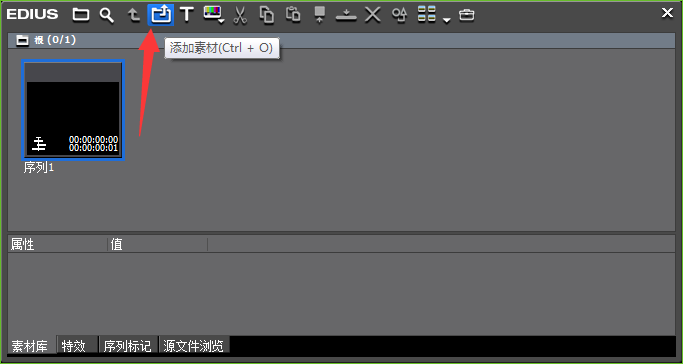Click the color bars new clip icon
Image resolution: width=683 pixels, height=364 pixels.
[212, 13]
